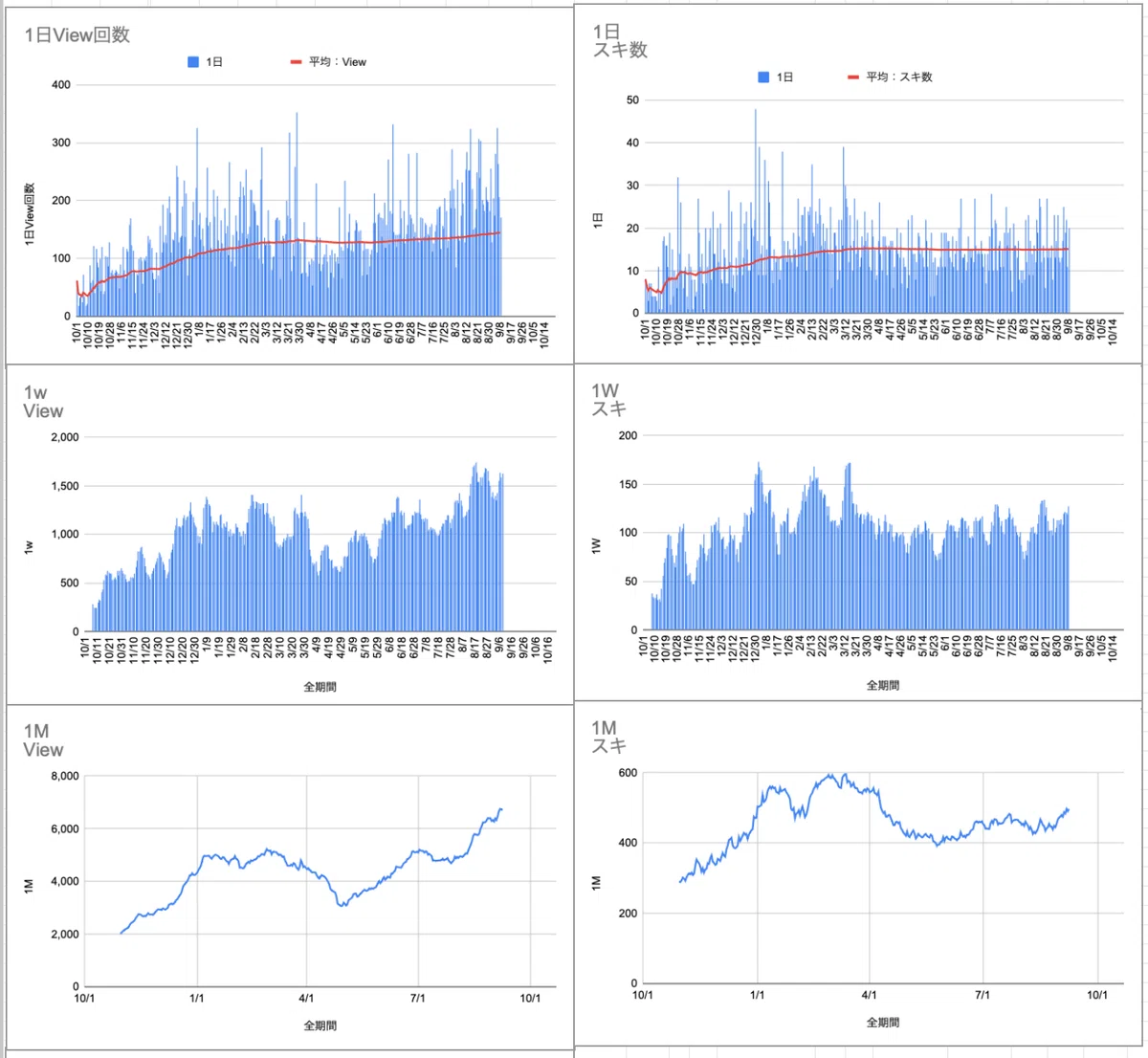Select the 150 value on 1W スキ axis
This screenshot has height=1058, width=1148.
coord(629,485)
